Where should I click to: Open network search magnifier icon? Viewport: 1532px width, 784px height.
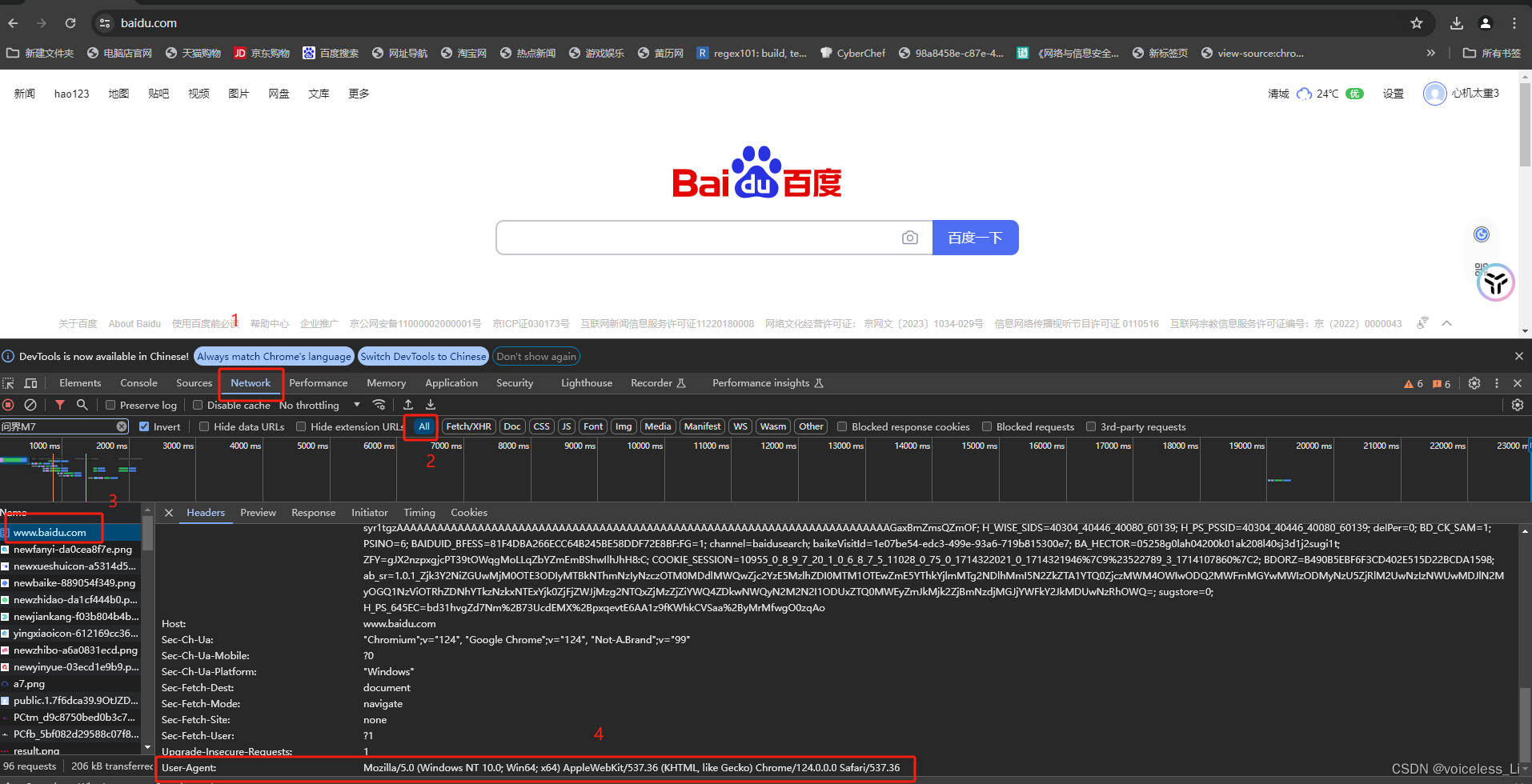pos(82,405)
